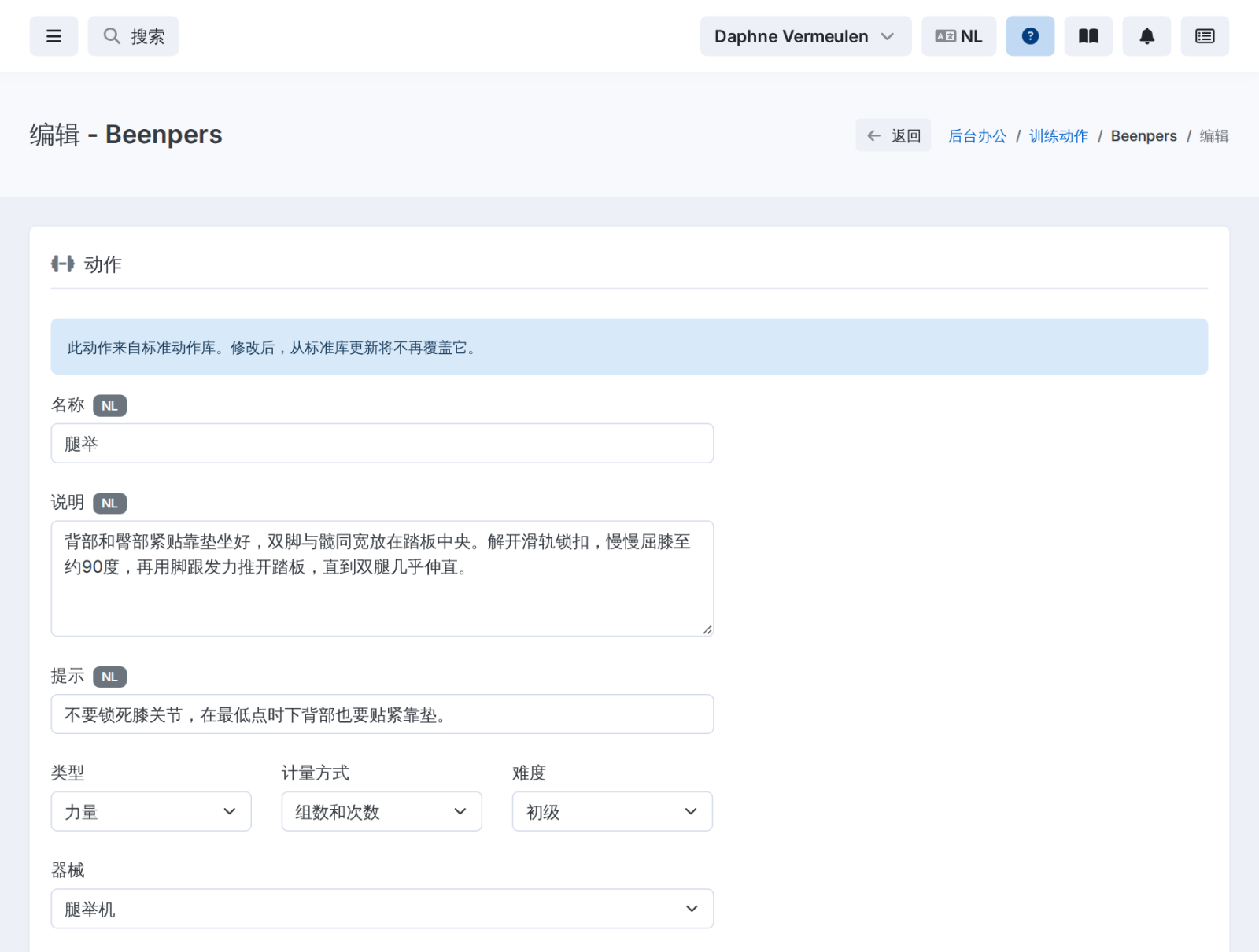This screenshot has width=1259, height=952.
Task: Switch the language via NL button
Action: click(x=958, y=36)
